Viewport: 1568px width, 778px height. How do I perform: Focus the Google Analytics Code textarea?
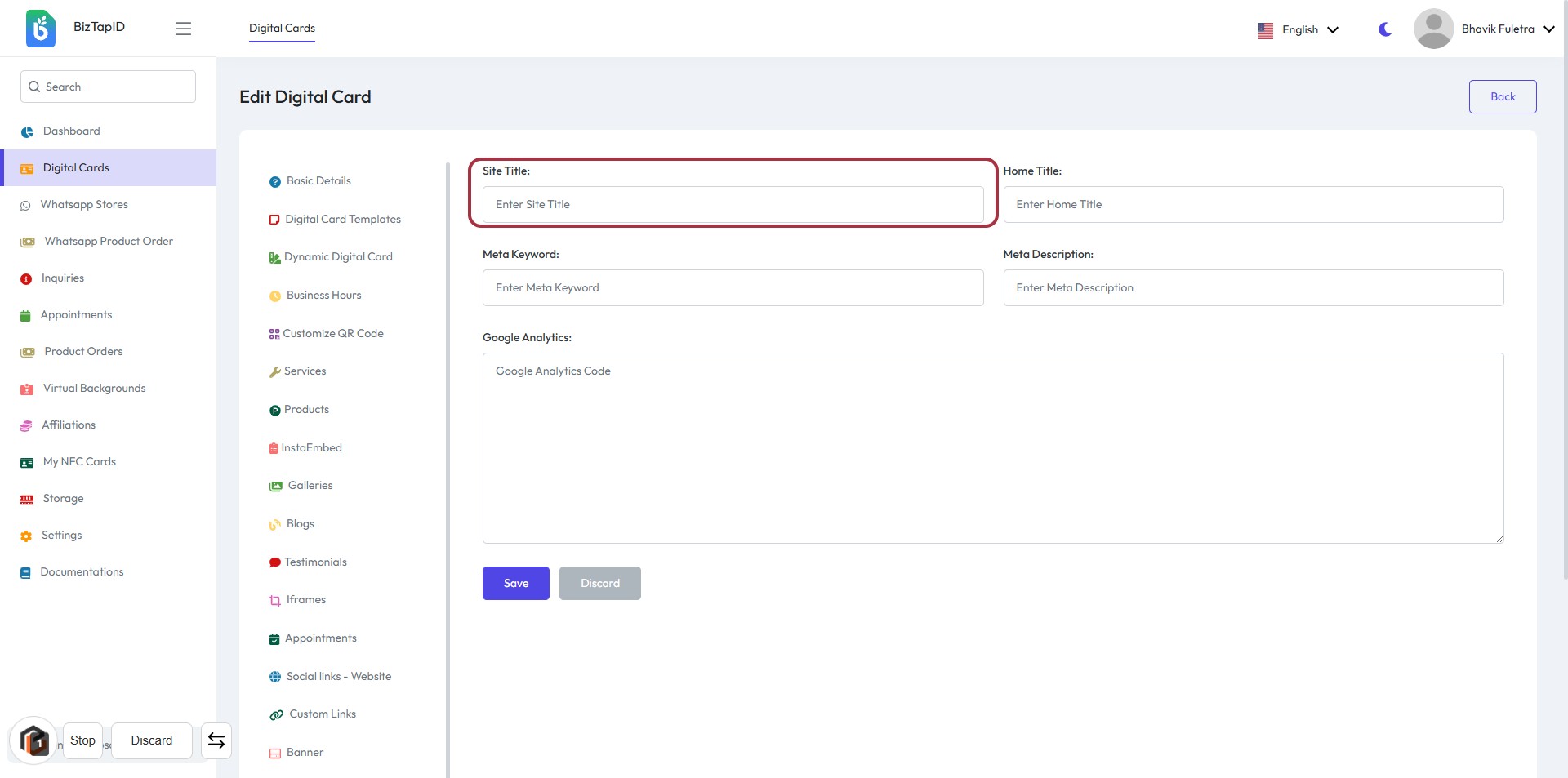pyautogui.click(x=992, y=447)
